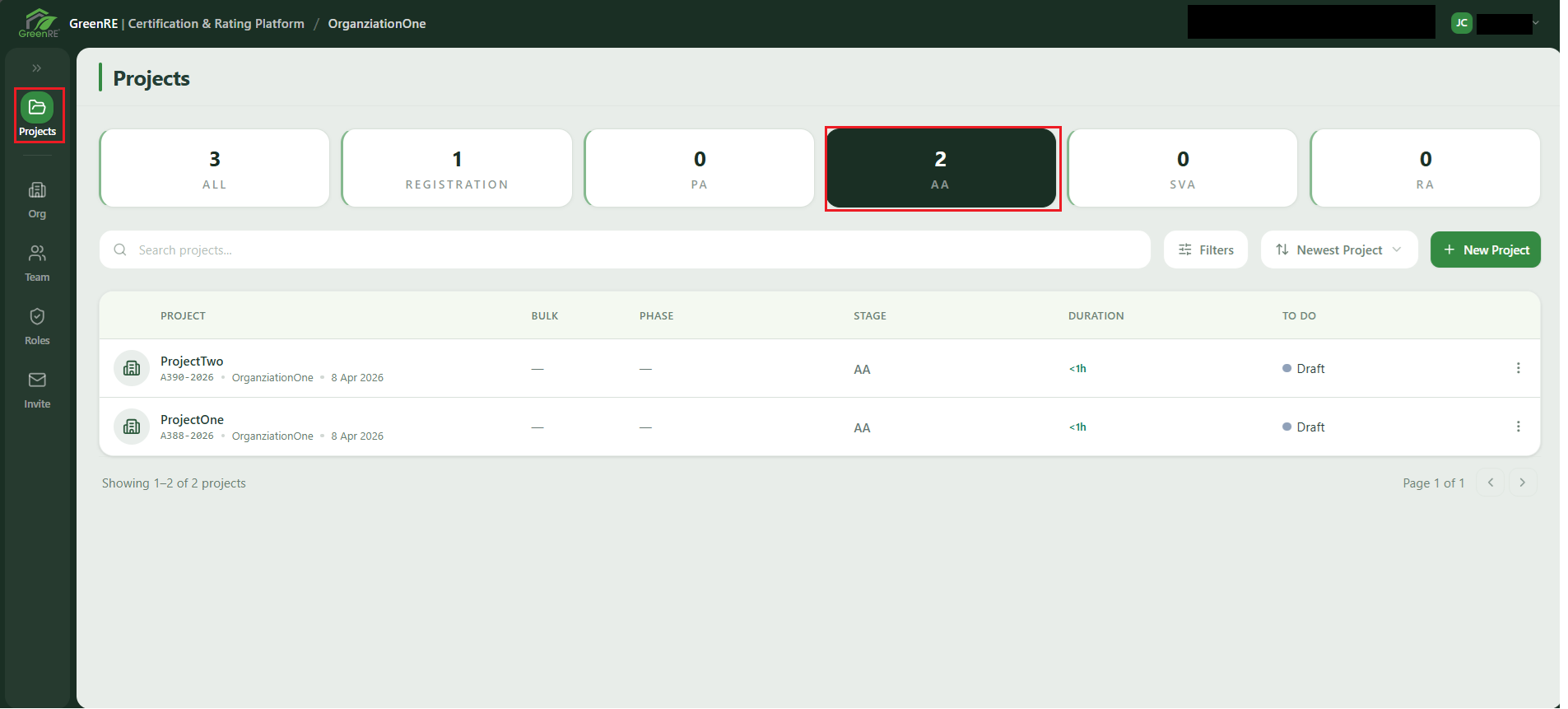The image size is (1568, 709).
Task: Click the Page 1 of 1 label
Action: 1434,483
